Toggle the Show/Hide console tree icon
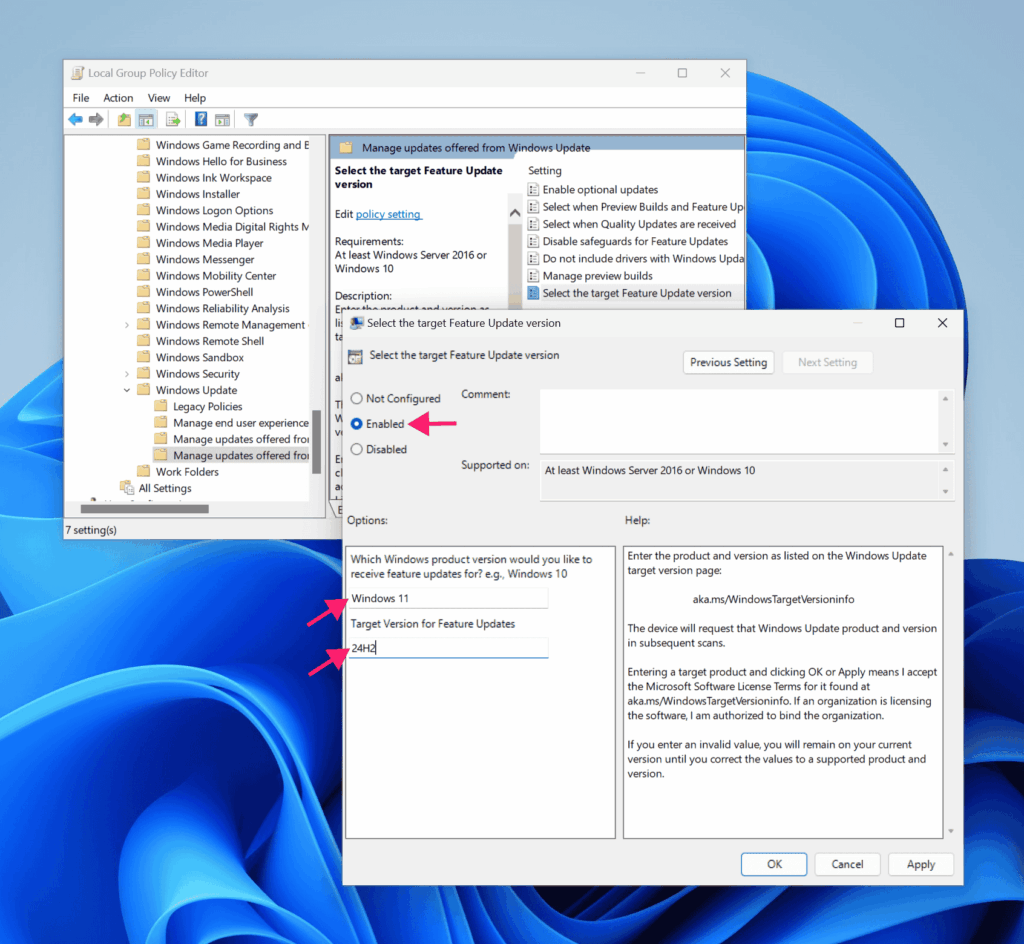This screenshot has height=944, width=1024. click(146, 119)
